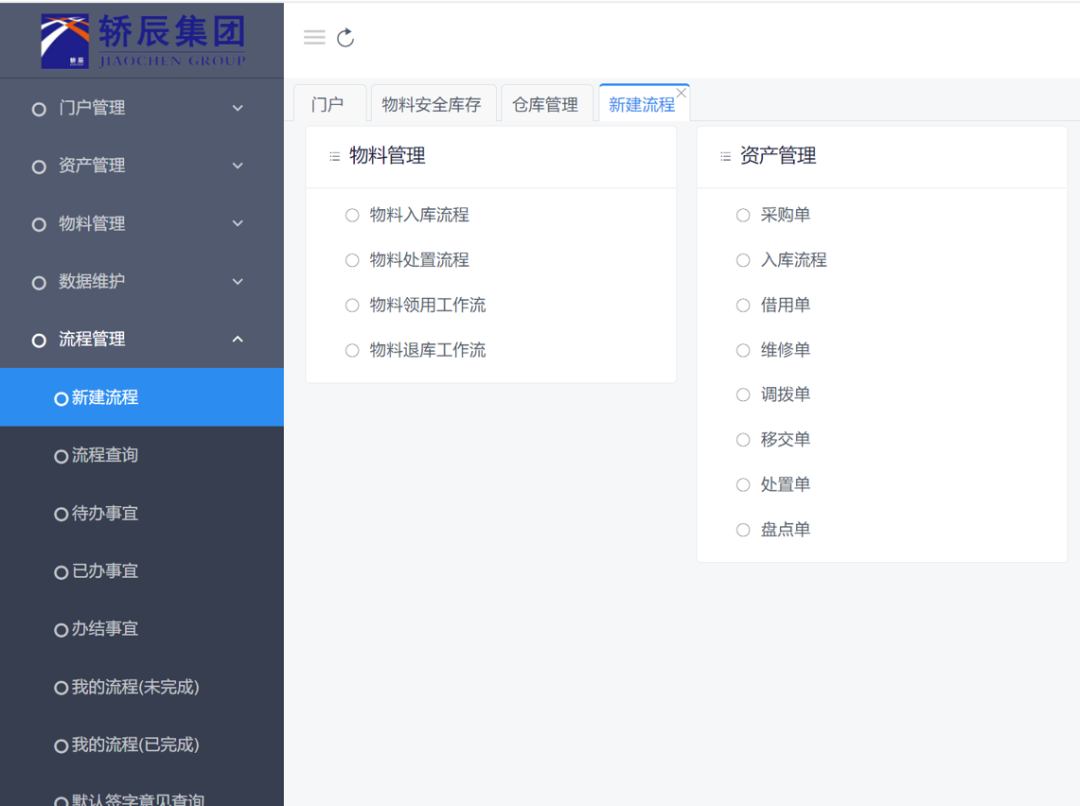The height and width of the screenshot is (806, 1080).
Task: Switch to the 仓库管理 tab
Action: 545,105
